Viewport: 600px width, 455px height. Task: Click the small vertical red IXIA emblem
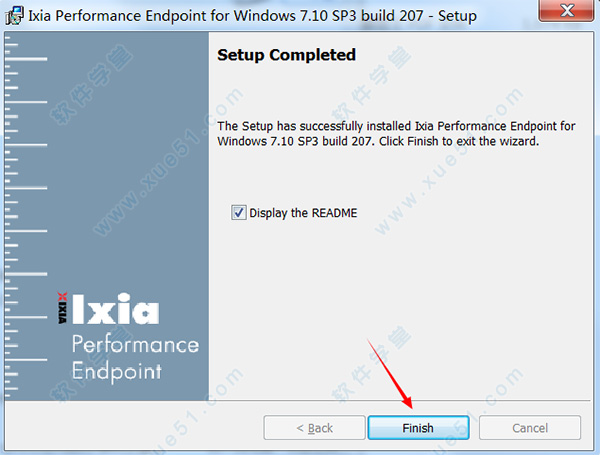coord(62,308)
